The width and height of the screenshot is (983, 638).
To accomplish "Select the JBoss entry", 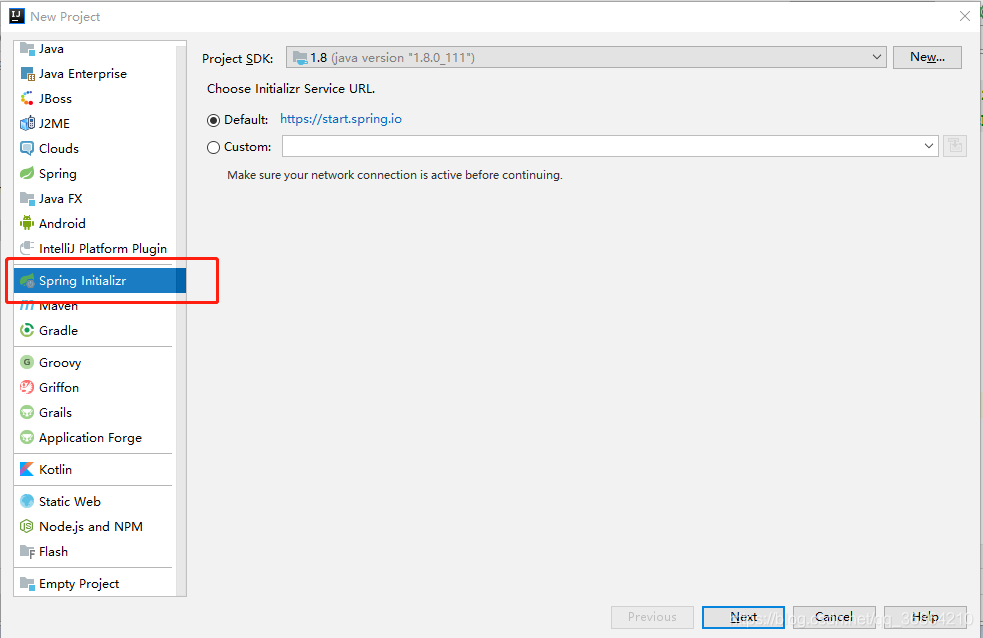I will [x=95, y=98].
